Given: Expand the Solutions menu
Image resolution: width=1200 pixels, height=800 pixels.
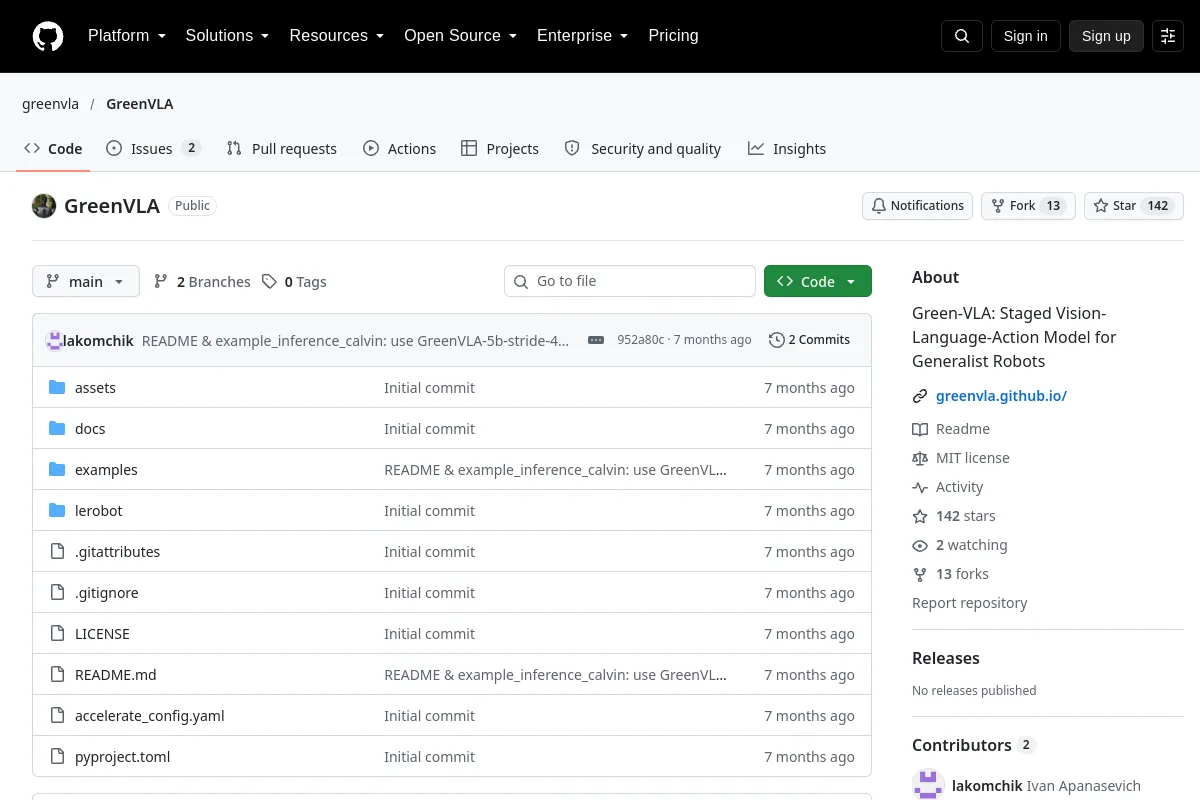Looking at the screenshot, I should [227, 36].
